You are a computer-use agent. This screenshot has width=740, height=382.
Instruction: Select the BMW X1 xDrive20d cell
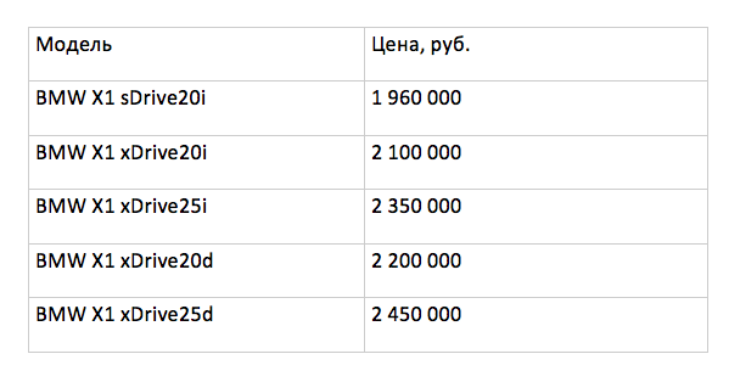(x=196, y=271)
